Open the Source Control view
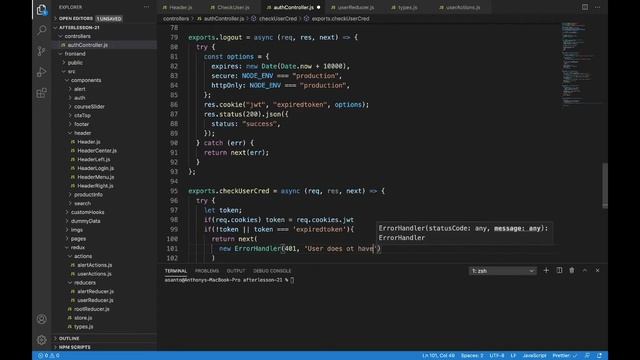The height and width of the screenshot is (360, 640). point(42,51)
